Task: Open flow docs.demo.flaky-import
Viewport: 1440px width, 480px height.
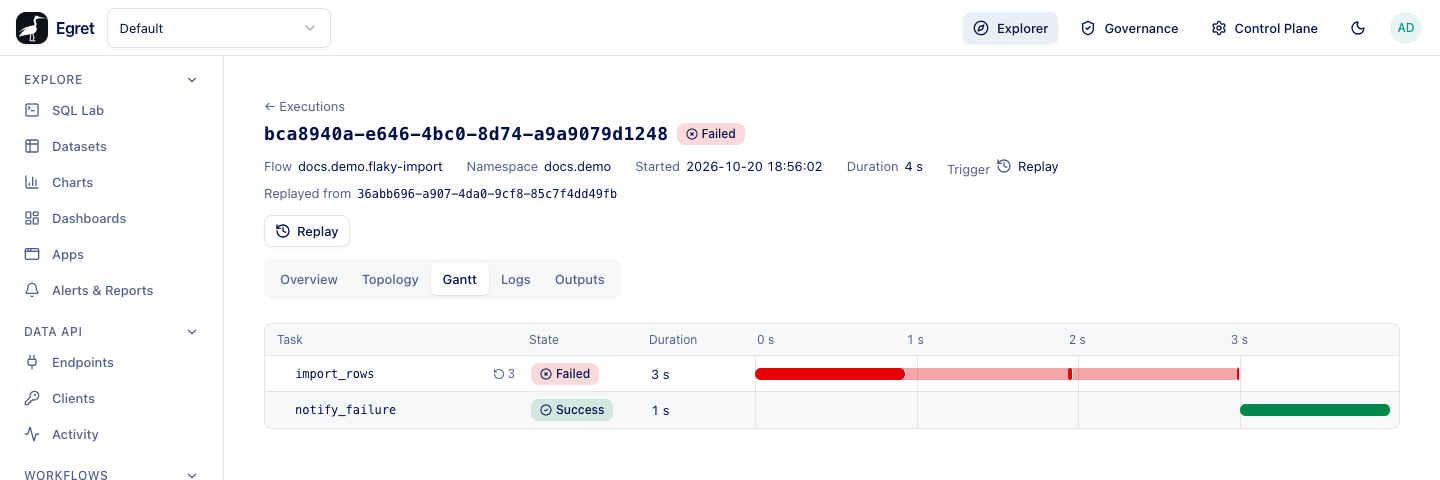Action: pos(370,167)
